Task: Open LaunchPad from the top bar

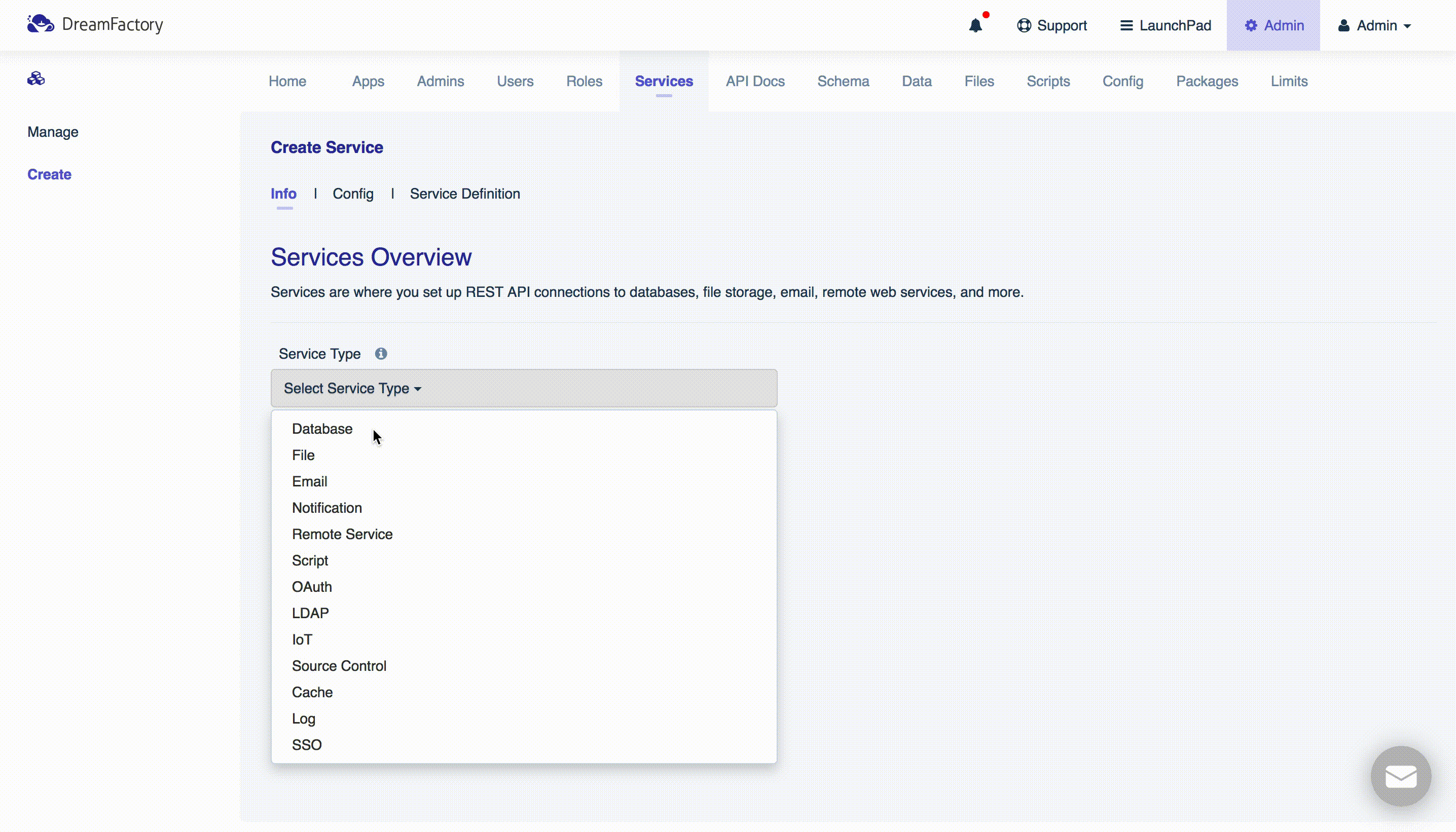Action: (x=1165, y=26)
